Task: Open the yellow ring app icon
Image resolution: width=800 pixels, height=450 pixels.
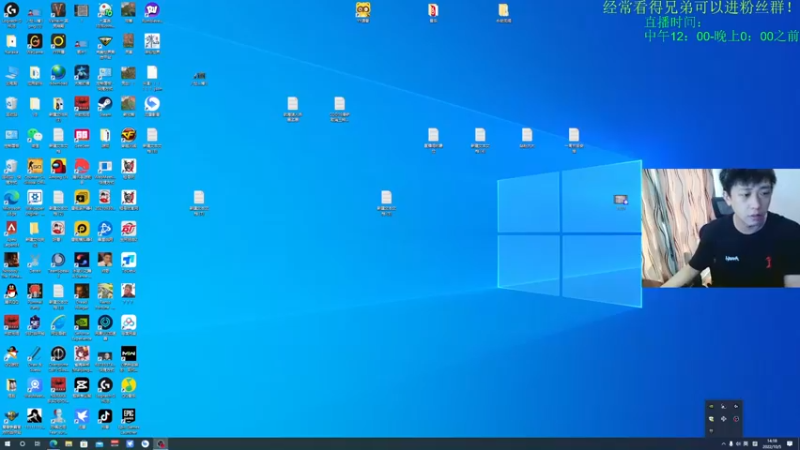Action: (x=58, y=42)
